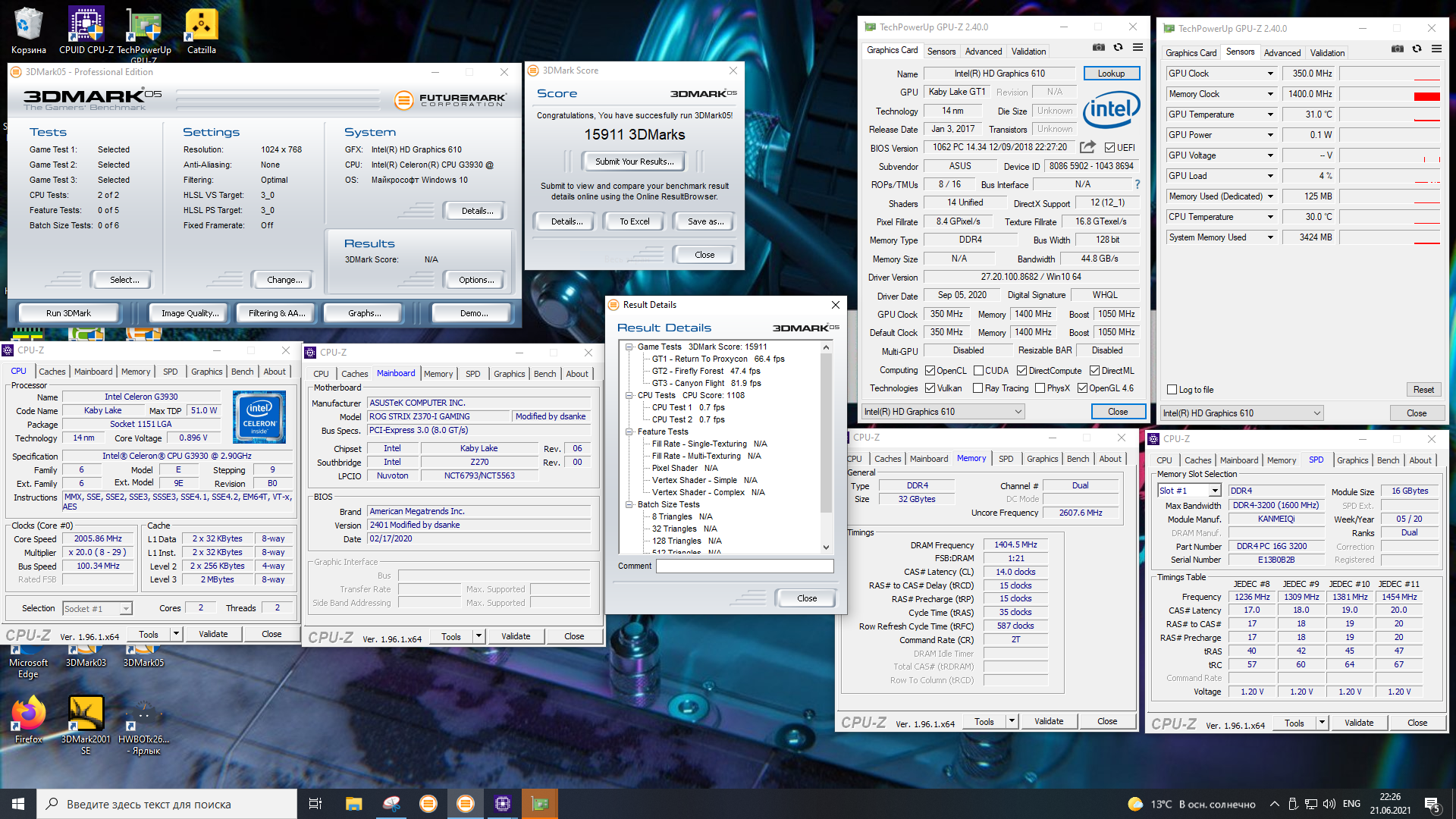Switch to GPU-Z taskbar icon
This screenshot has height=819, width=1456.
coord(540,804)
